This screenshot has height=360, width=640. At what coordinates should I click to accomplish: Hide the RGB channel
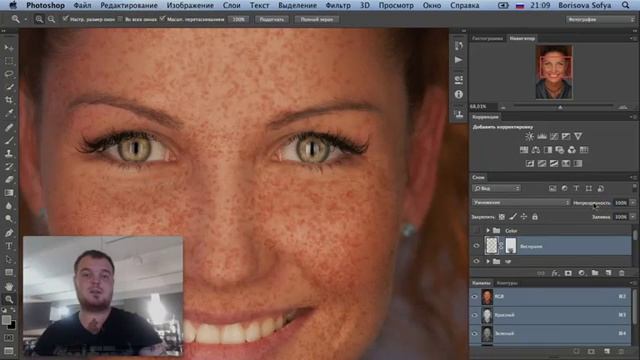pos(475,297)
